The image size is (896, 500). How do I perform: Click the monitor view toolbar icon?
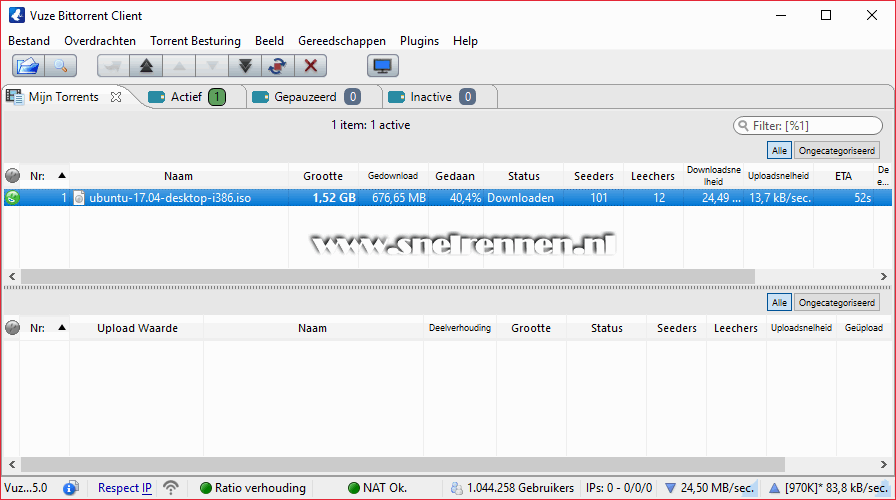[382, 66]
